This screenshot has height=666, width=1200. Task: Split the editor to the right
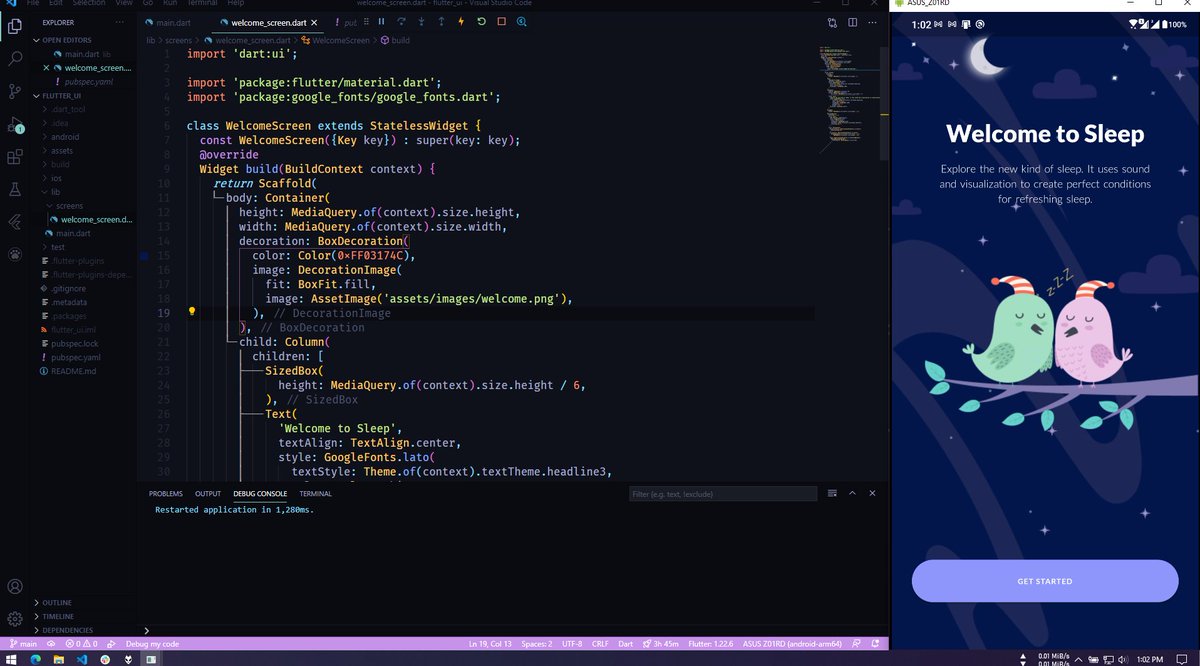click(x=853, y=22)
